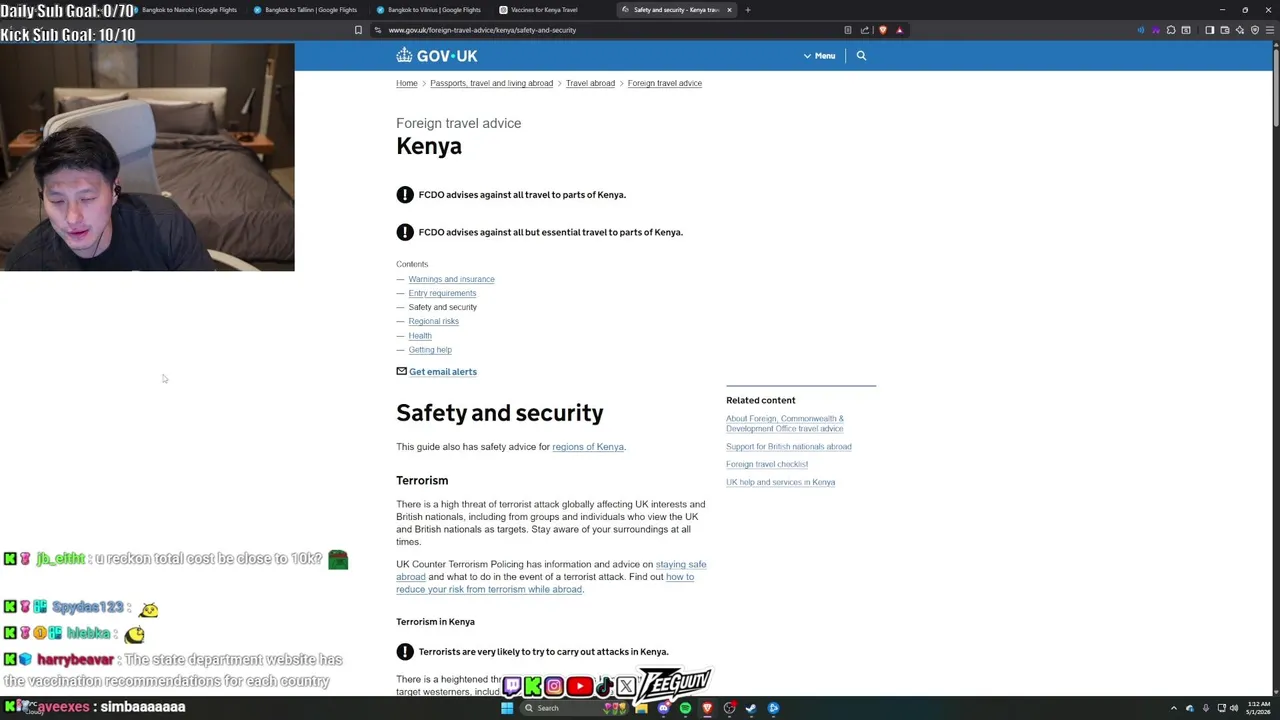Screen dimensions: 1280x720
Task: Toggle the browser sidebar panel icon
Action: [1209, 30]
